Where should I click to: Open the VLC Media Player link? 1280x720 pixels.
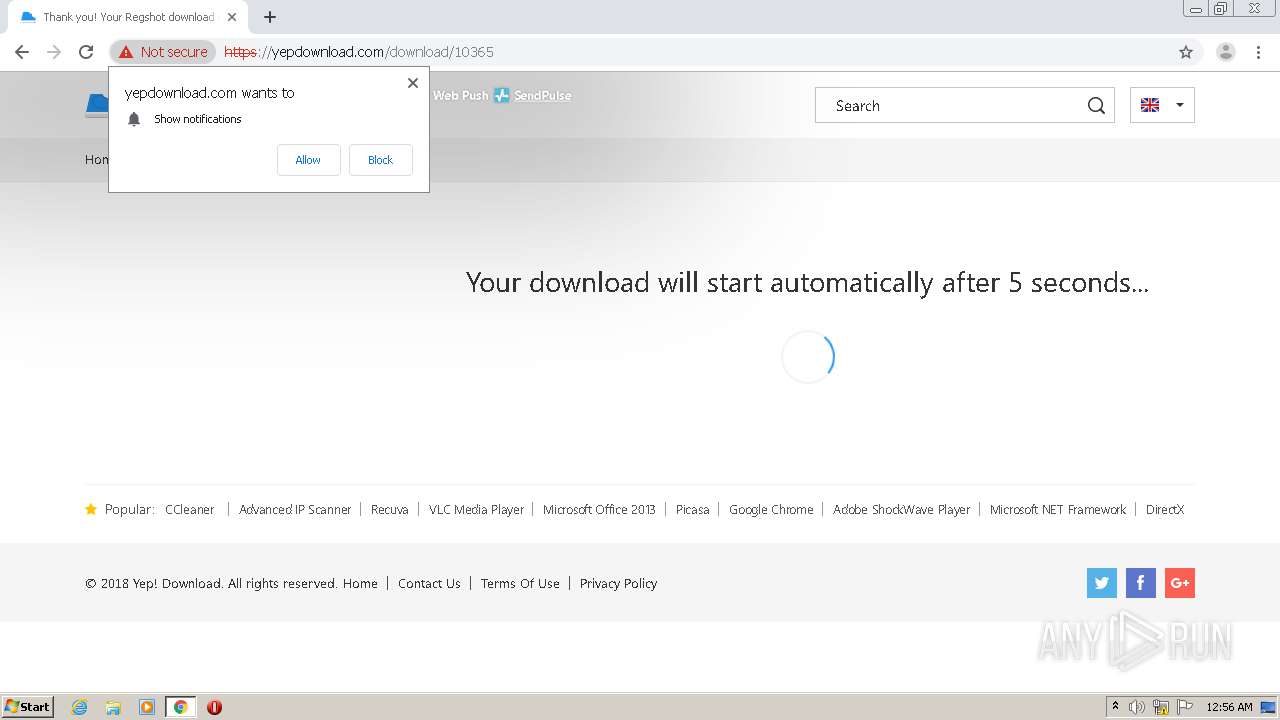(476, 509)
